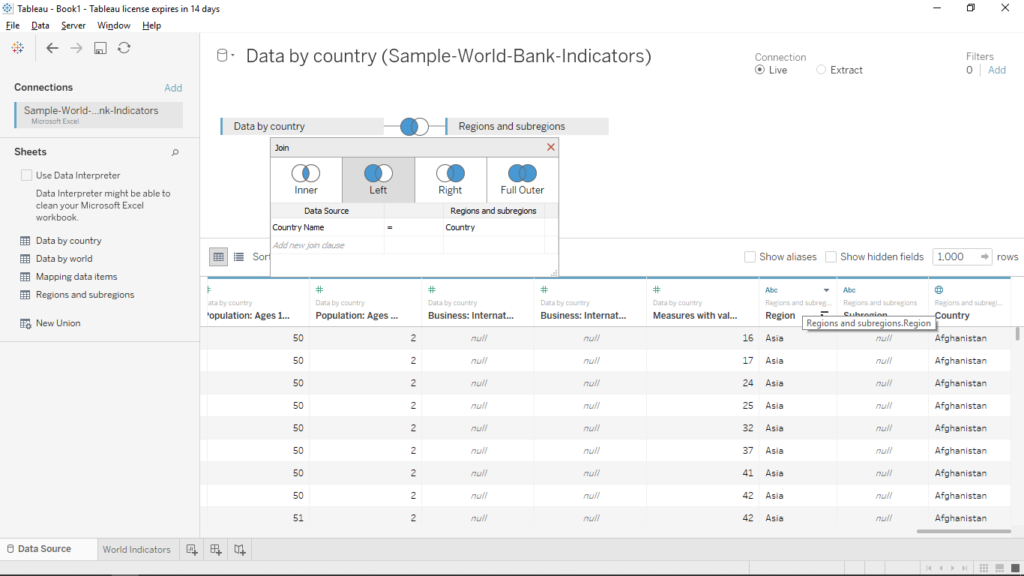Image resolution: width=1024 pixels, height=576 pixels.
Task: Click the Tableau start page logo icon
Action: (18, 48)
